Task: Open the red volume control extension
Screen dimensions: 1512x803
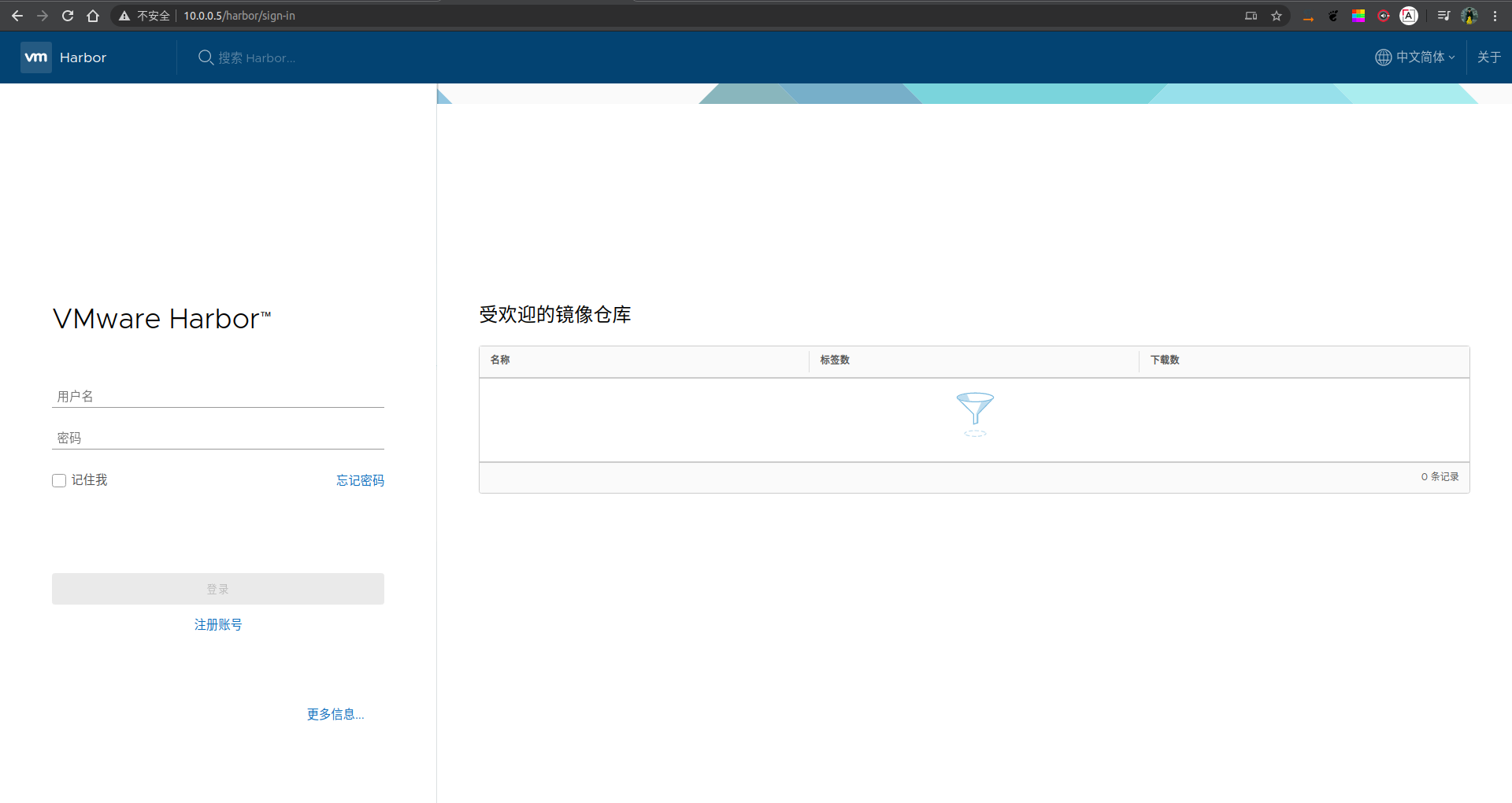Action: [x=1384, y=16]
